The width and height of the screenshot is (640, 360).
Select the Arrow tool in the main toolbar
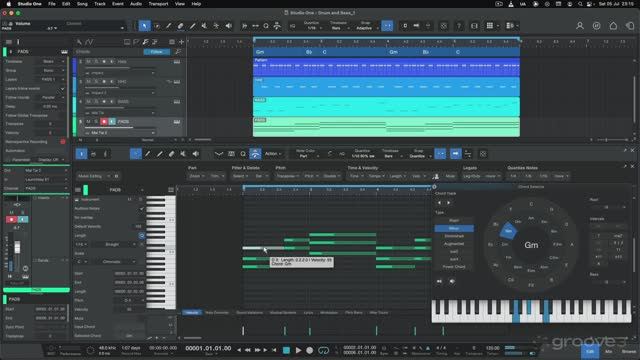(144, 26)
